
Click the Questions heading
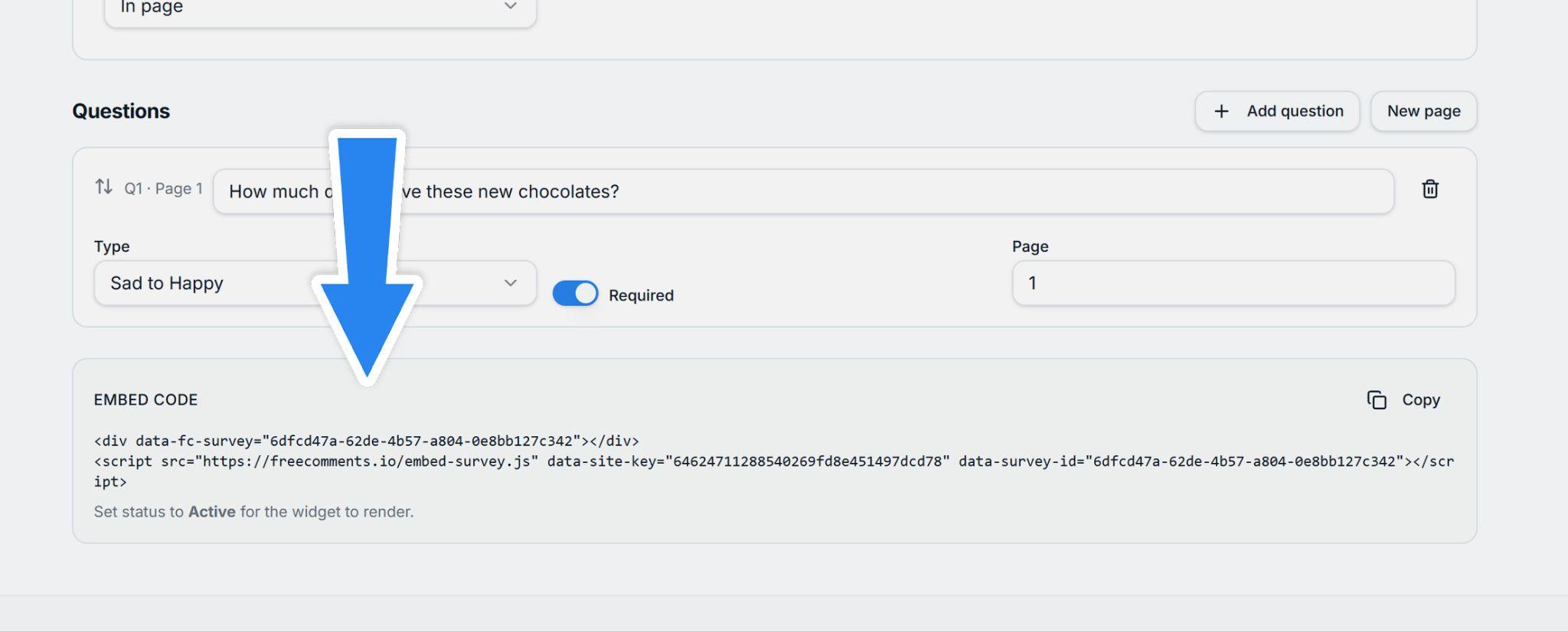click(x=121, y=111)
